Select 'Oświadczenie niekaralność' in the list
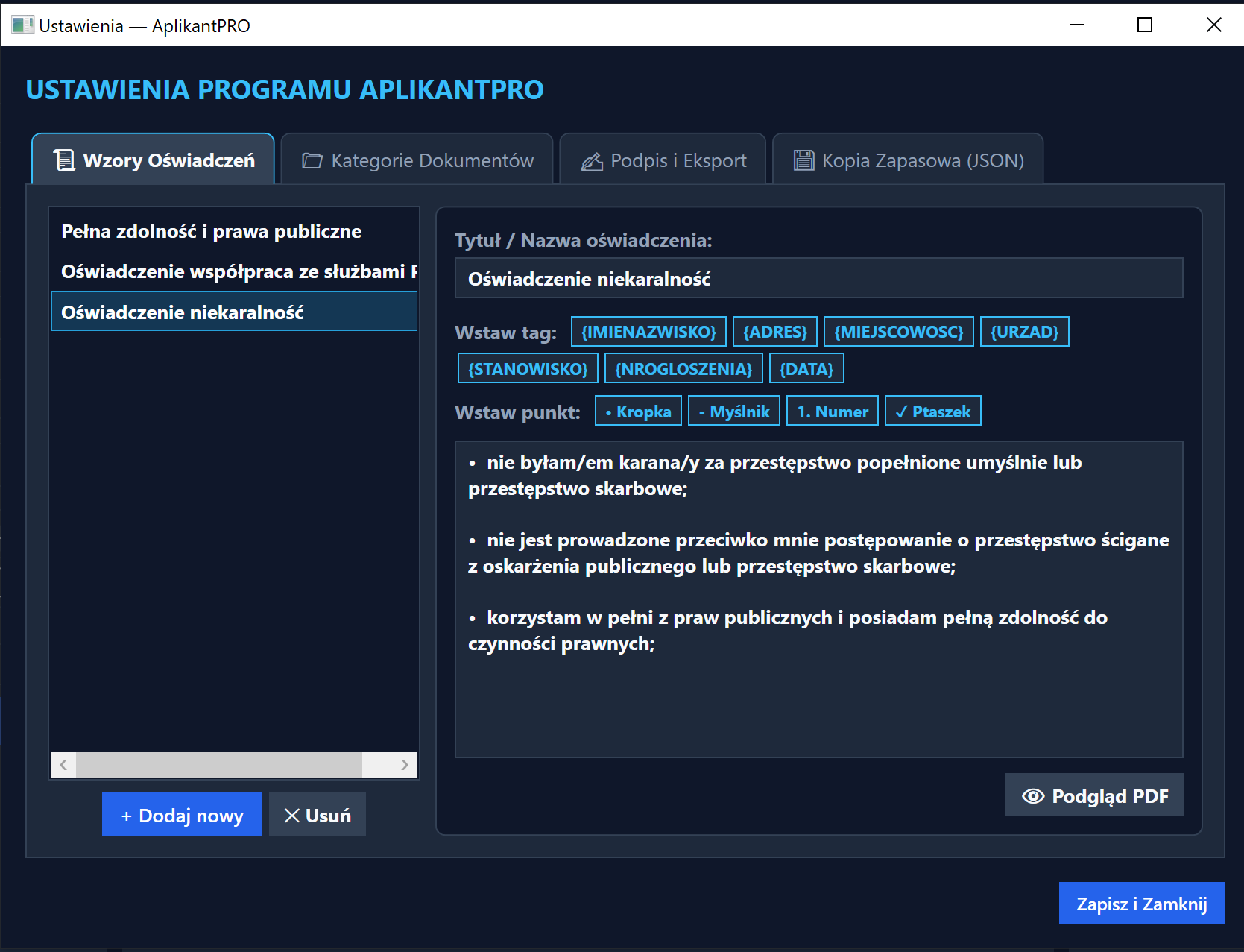This screenshot has height=952, width=1244. click(234, 312)
